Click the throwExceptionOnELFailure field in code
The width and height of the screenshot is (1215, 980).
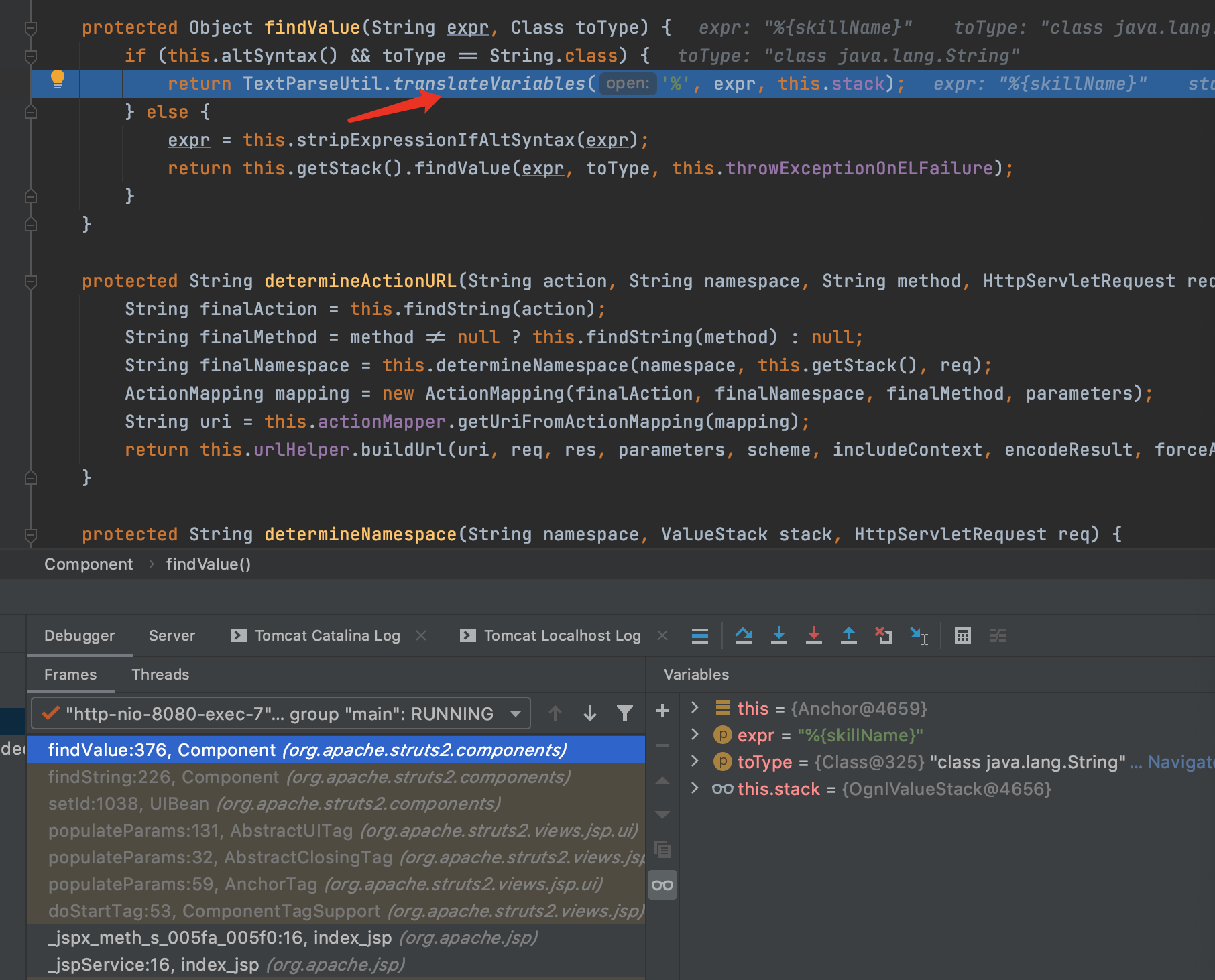860,168
